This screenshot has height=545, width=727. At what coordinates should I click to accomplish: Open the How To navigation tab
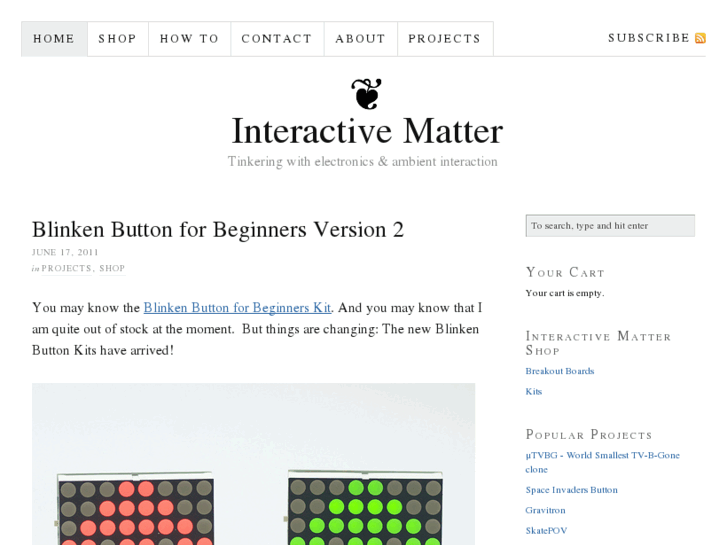(190, 39)
